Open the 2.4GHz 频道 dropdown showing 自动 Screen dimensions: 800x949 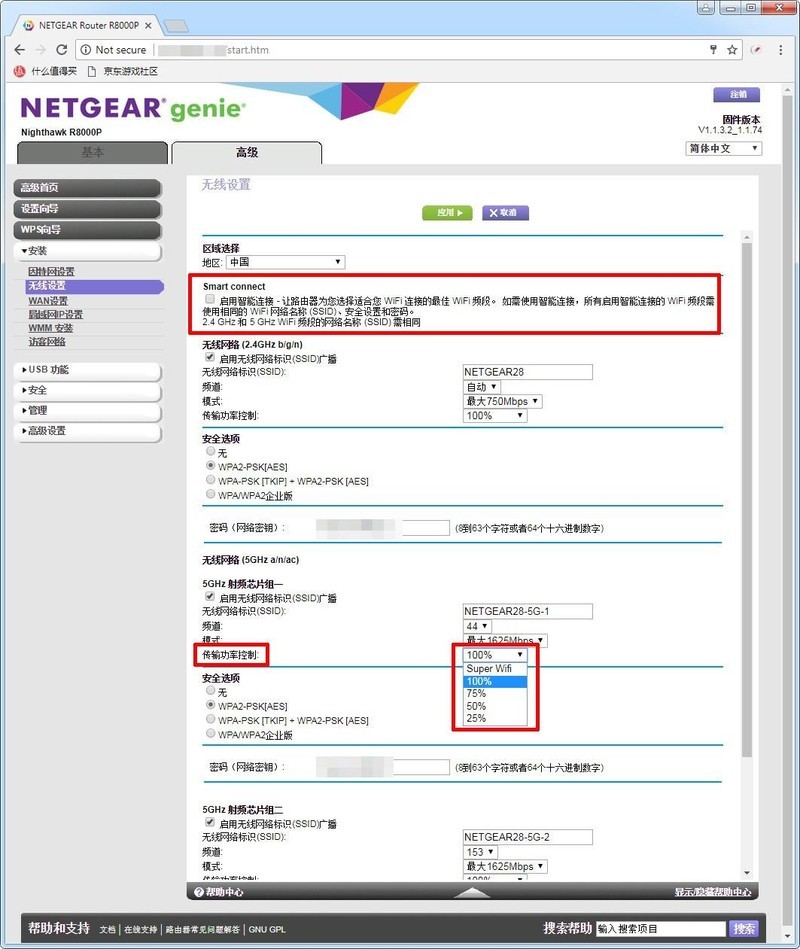click(x=482, y=387)
